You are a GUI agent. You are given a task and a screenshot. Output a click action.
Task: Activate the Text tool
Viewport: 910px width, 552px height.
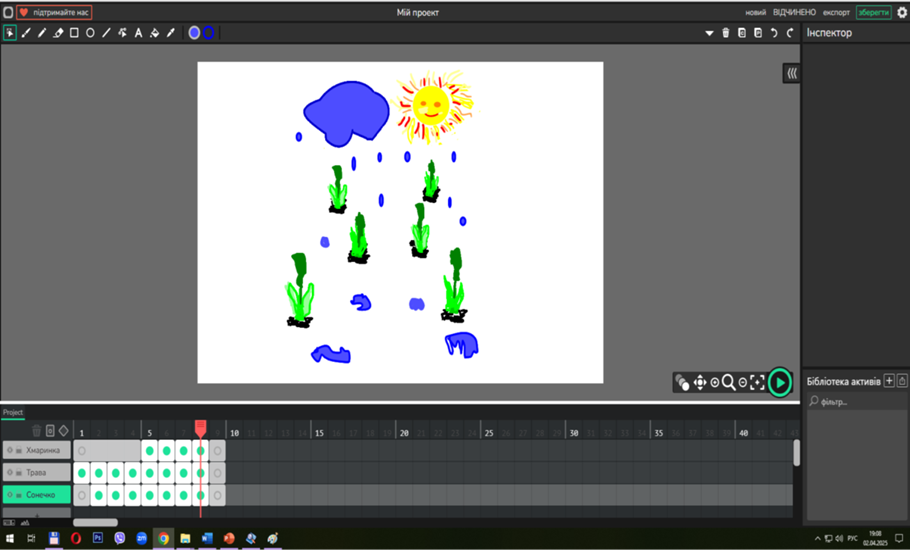[x=138, y=33]
